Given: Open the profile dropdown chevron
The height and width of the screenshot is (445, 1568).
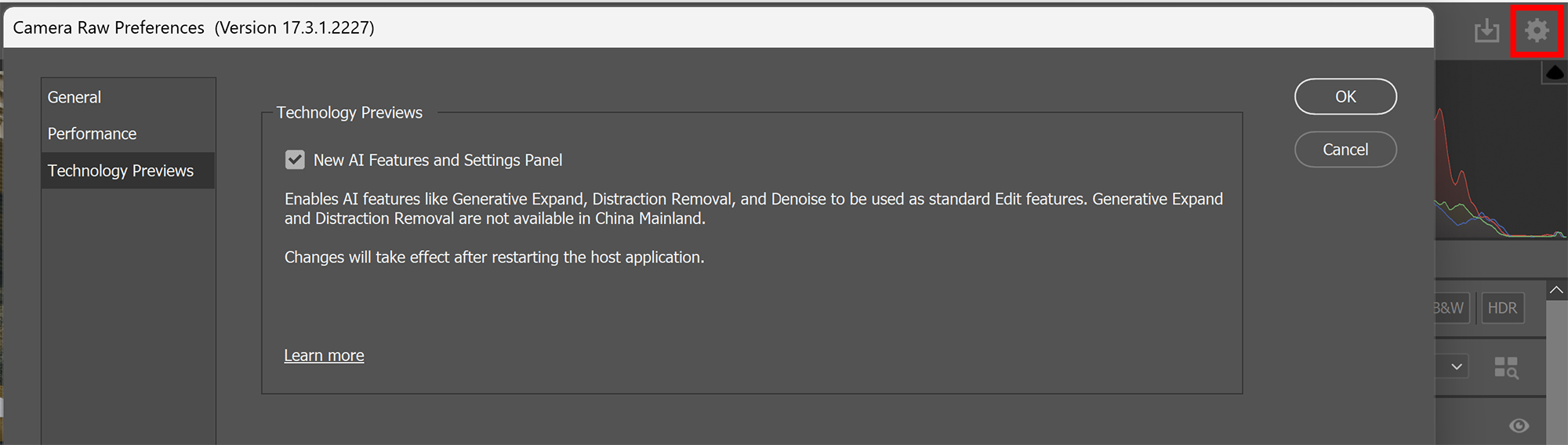Looking at the screenshot, I should pos(1456,367).
